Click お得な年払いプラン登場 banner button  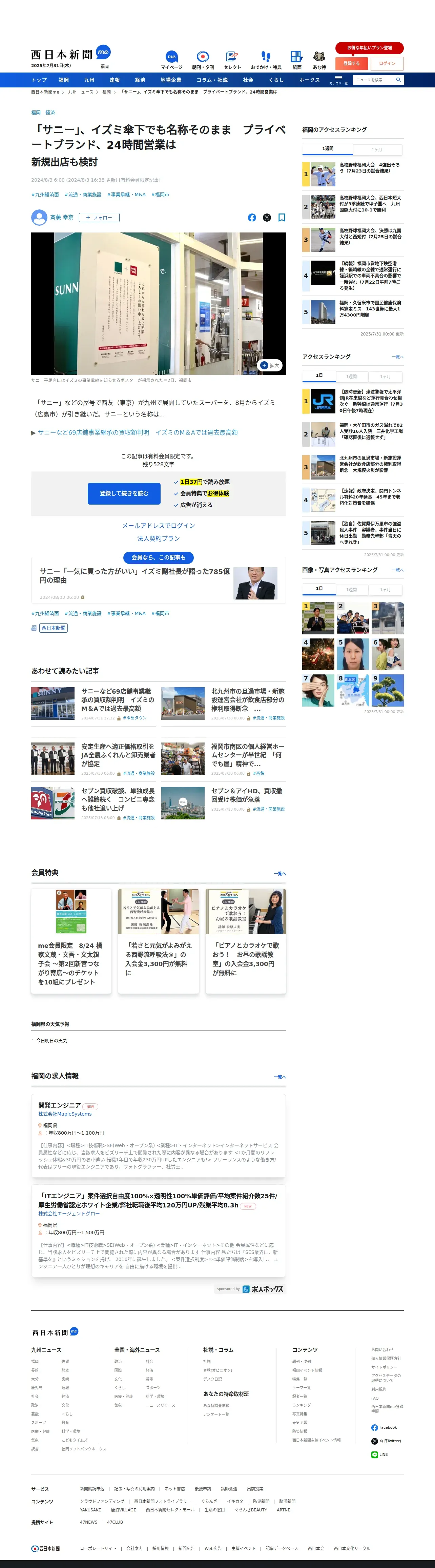click(x=369, y=47)
